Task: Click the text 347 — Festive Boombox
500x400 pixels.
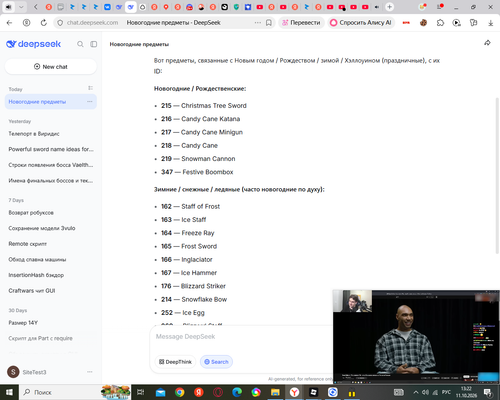Action: pos(197,172)
